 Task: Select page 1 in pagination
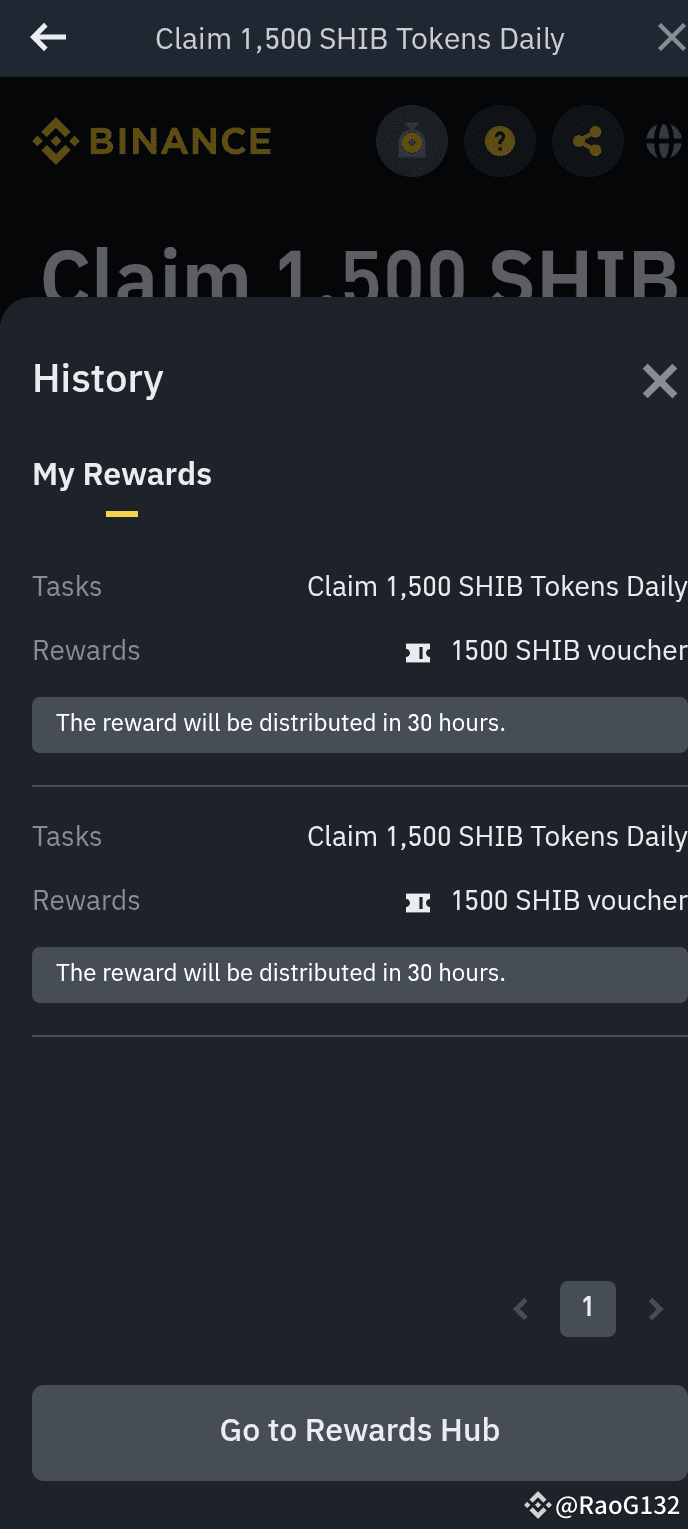587,1309
